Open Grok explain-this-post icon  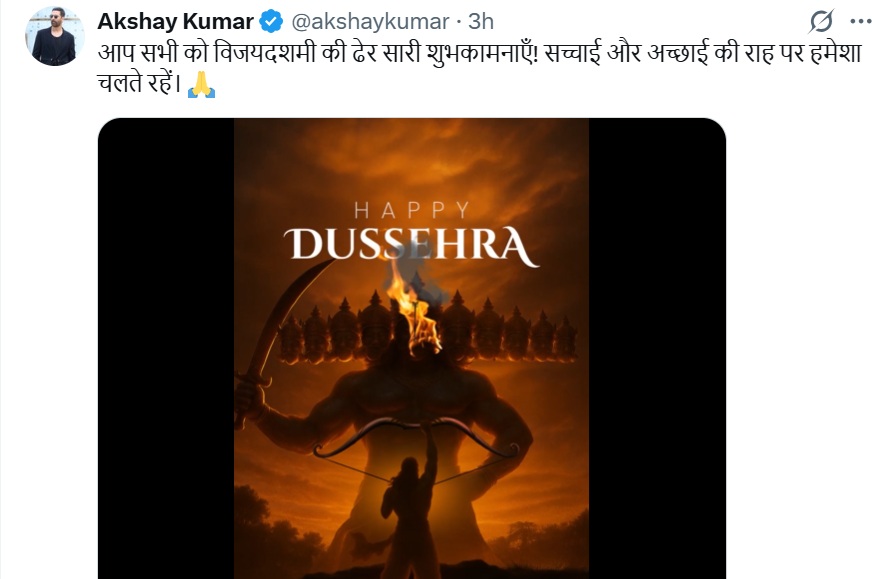[821, 22]
